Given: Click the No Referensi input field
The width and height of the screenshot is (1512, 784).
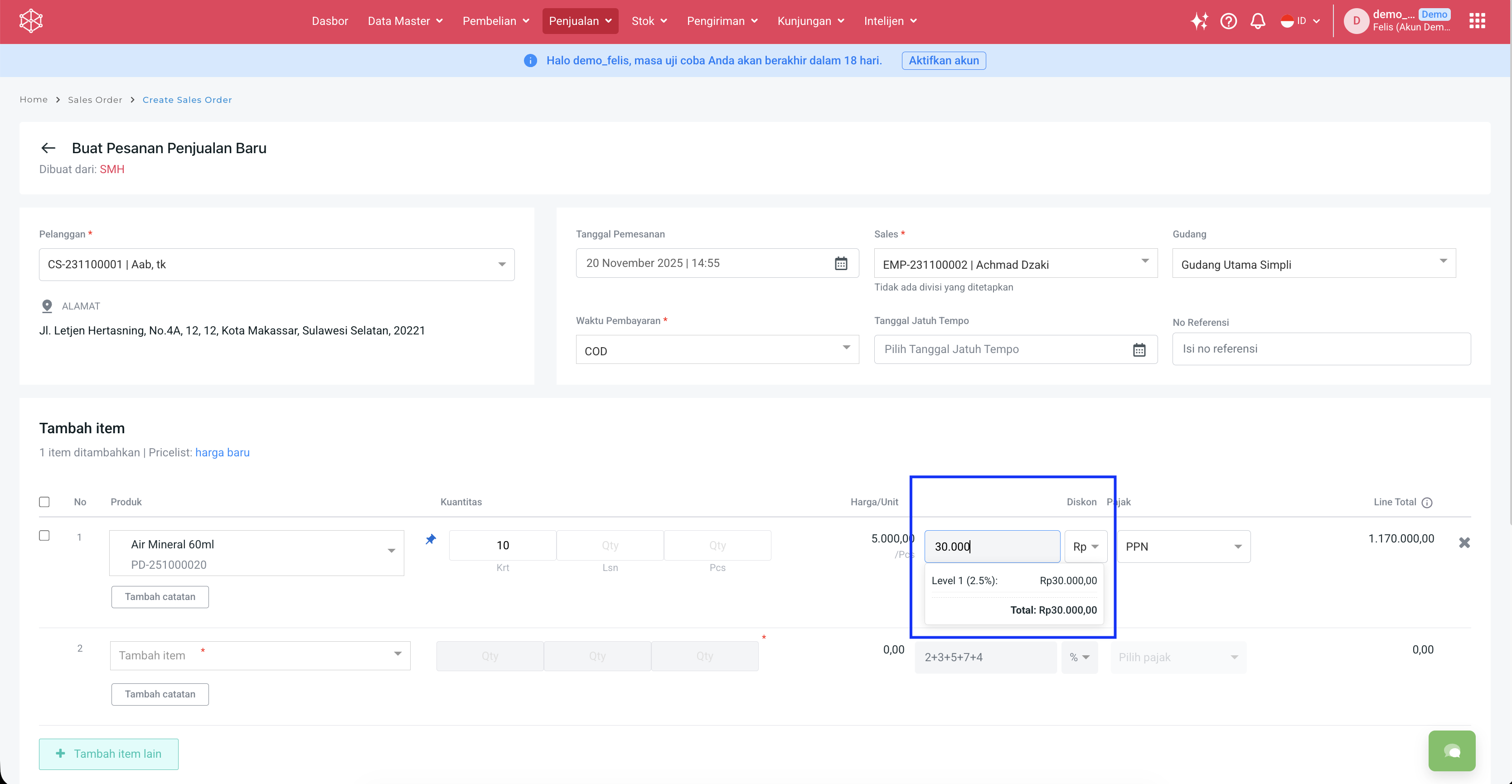Looking at the screenshot, I should (1321, 349).
